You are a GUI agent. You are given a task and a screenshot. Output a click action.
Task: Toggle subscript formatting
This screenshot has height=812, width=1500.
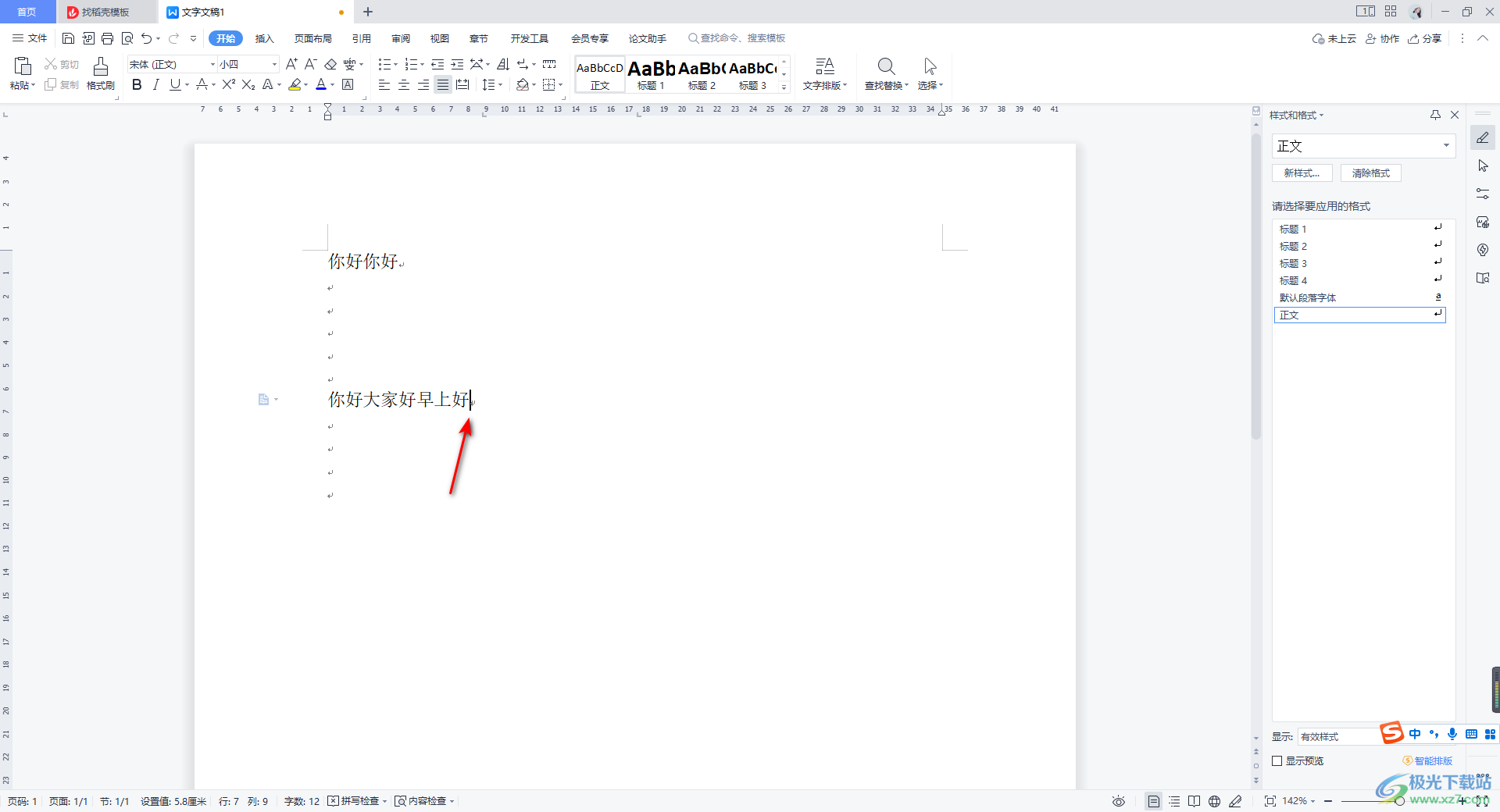point(248,84)
